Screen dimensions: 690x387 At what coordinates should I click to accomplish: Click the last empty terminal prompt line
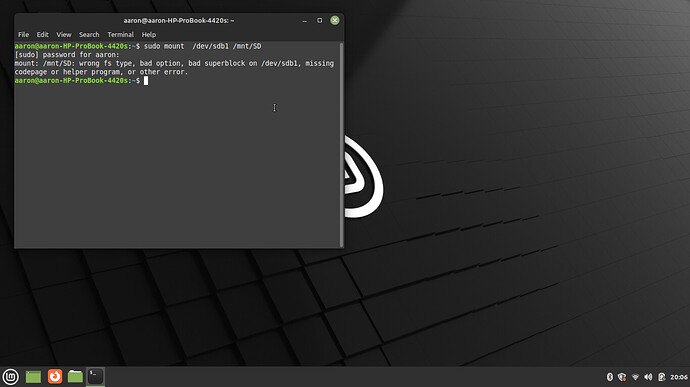81,81
